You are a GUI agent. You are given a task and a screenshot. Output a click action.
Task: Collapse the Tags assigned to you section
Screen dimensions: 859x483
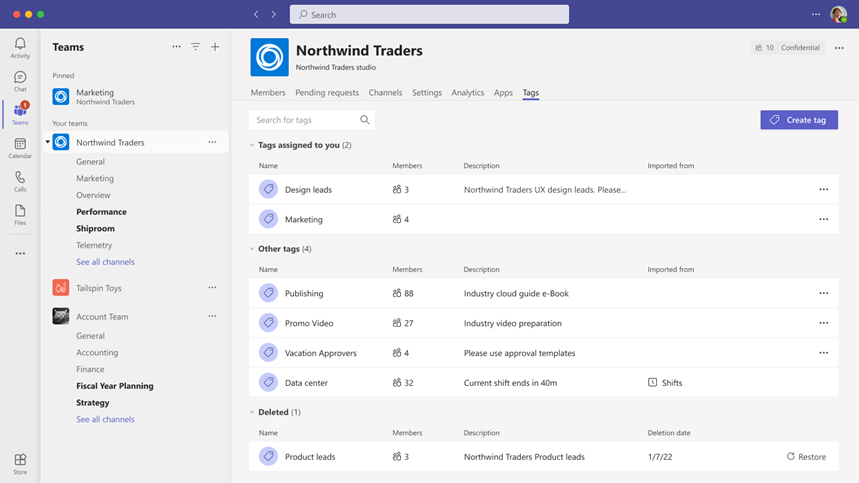(x=252, y=145)
